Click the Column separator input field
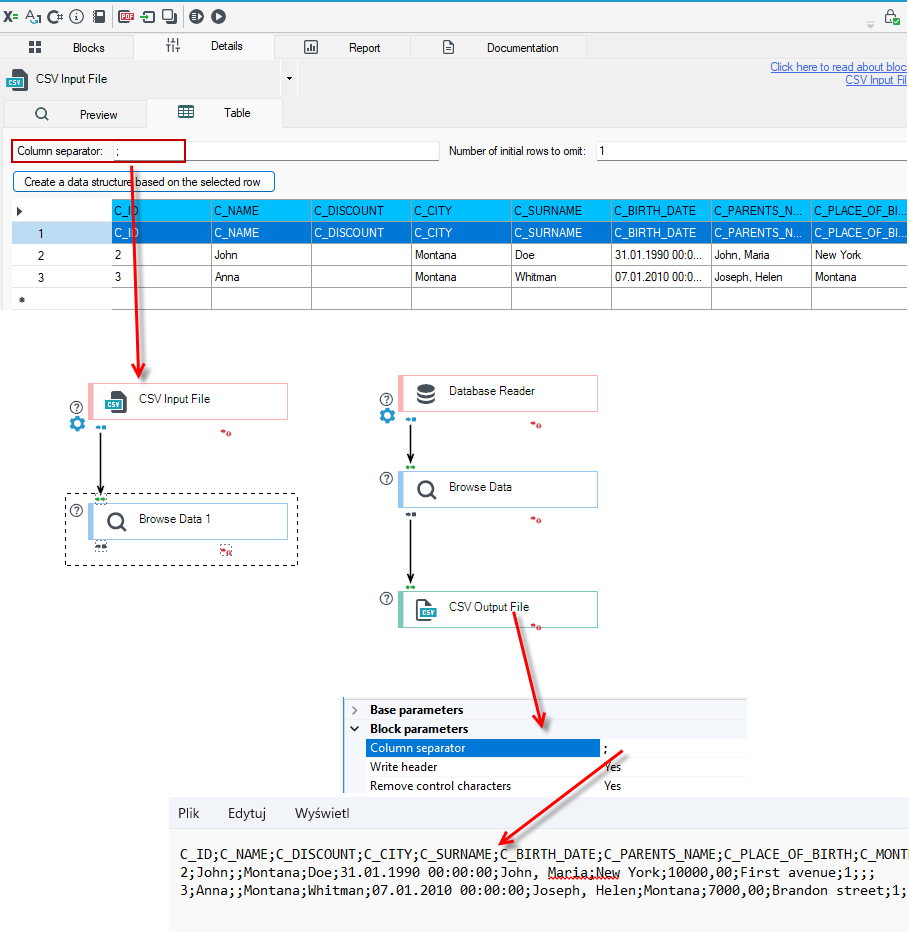 tap(276, 151)
